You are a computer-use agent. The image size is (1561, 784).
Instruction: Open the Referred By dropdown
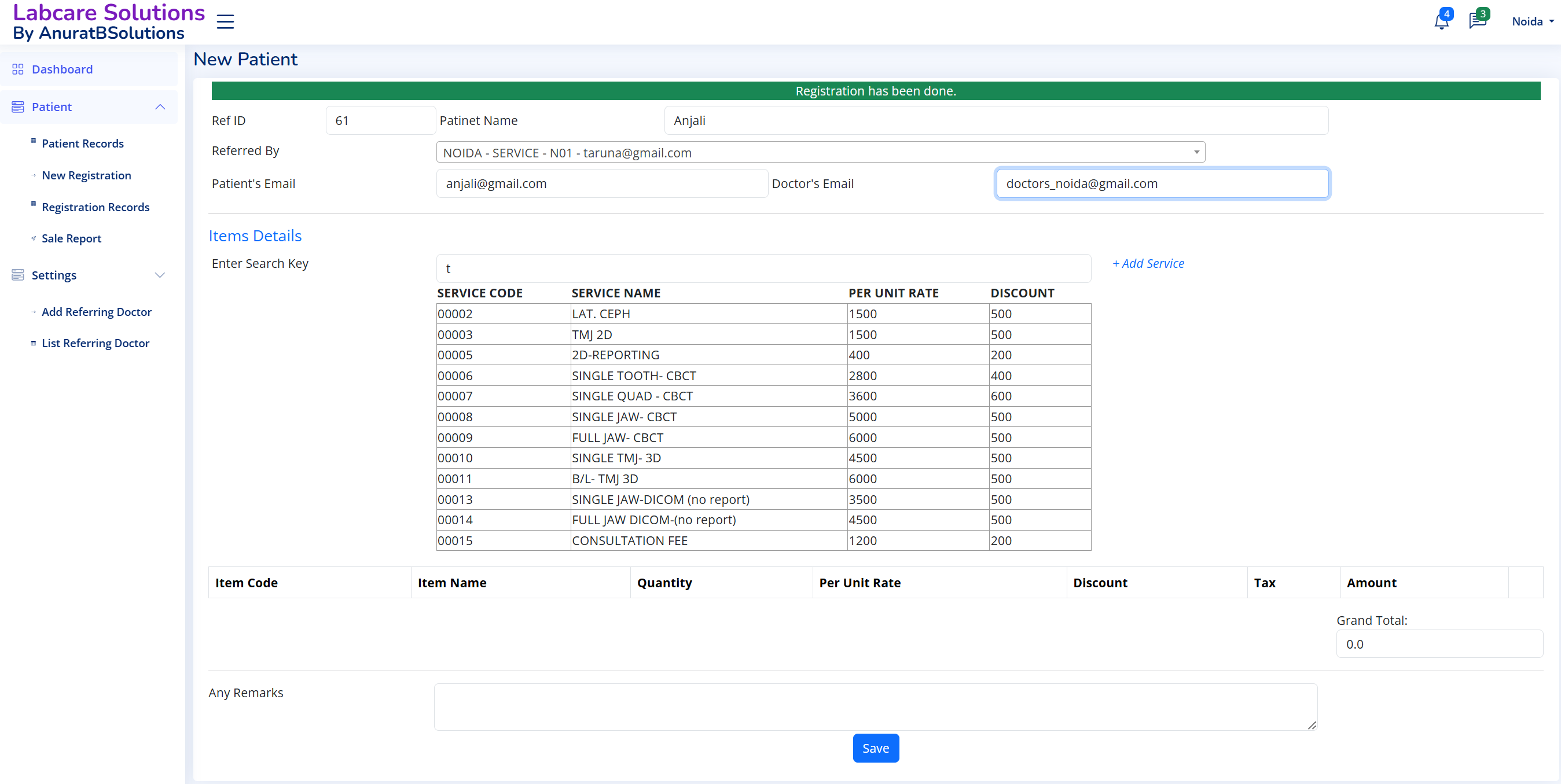click(x=821, y=153)
